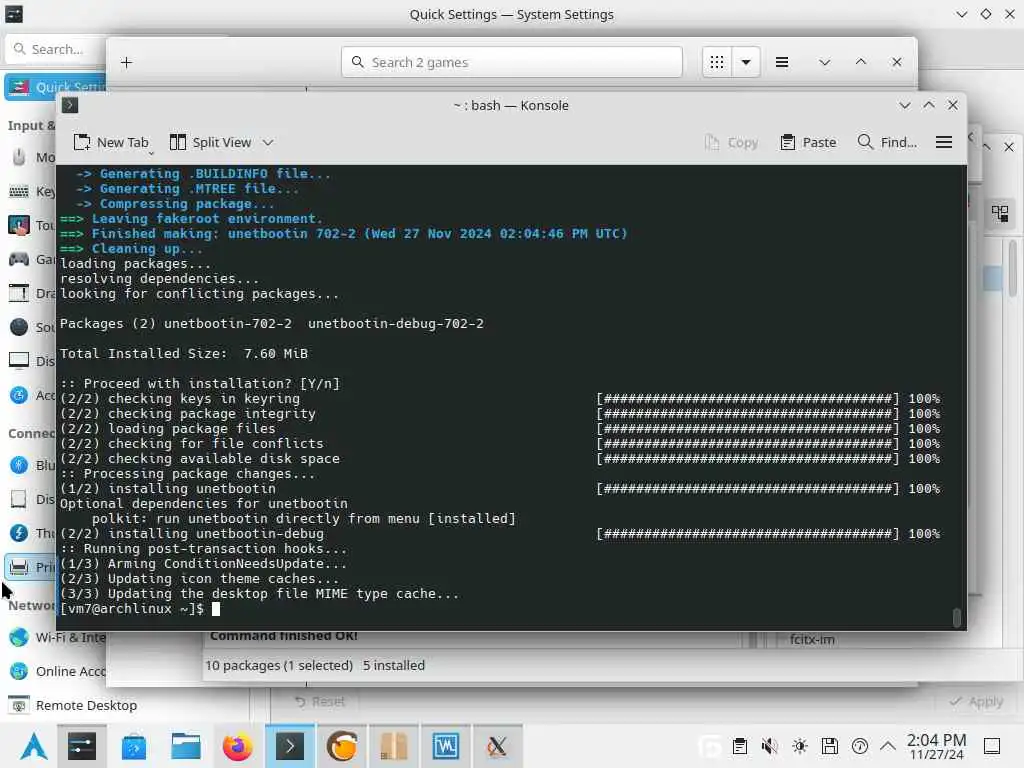Click tiling icon in right background window
The height and width of the screenshot is (768, 1024).
click(x=1000, y=214)
